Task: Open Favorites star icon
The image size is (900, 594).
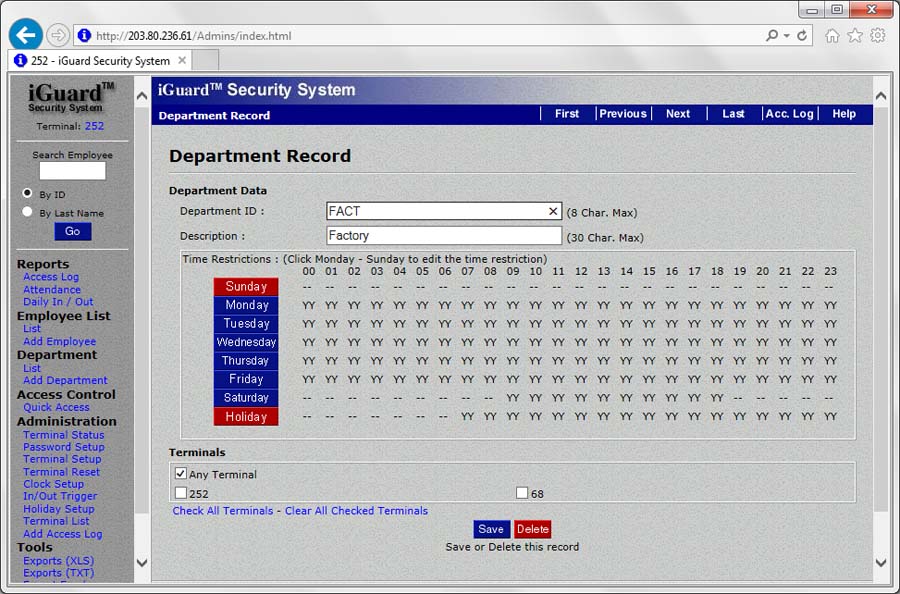Action: 855,36
